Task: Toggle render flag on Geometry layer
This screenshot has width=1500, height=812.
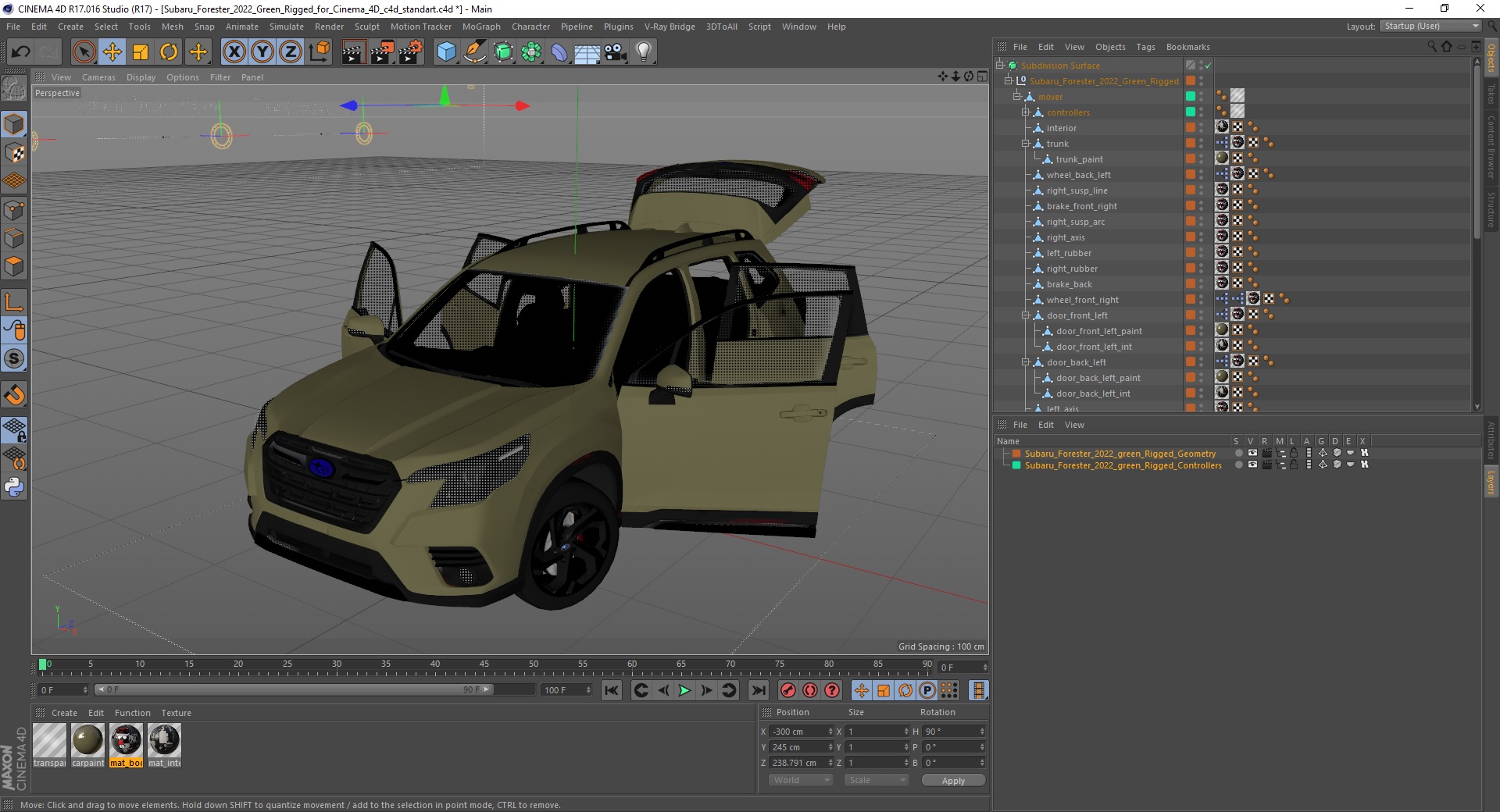Action: [x=1266, y=453]
